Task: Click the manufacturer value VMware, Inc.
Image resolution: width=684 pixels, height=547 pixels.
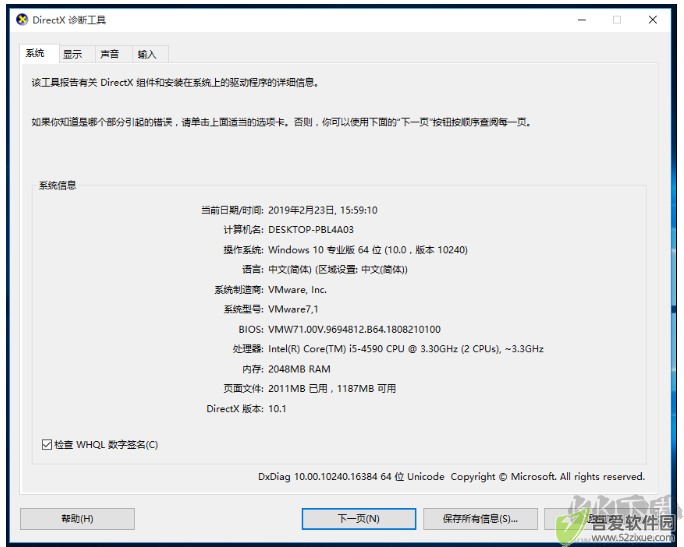Action: 297,290
